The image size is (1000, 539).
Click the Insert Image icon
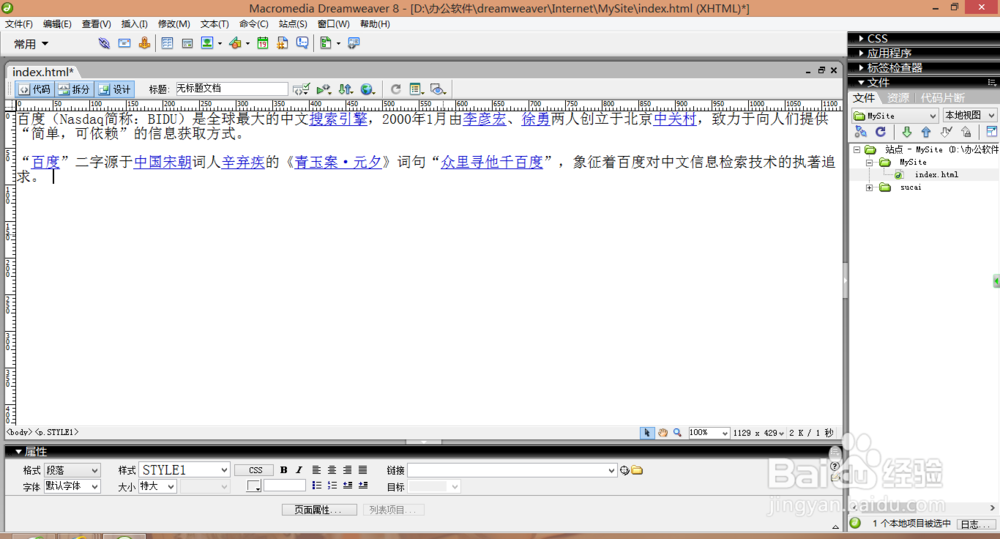(x=207, y=43)
